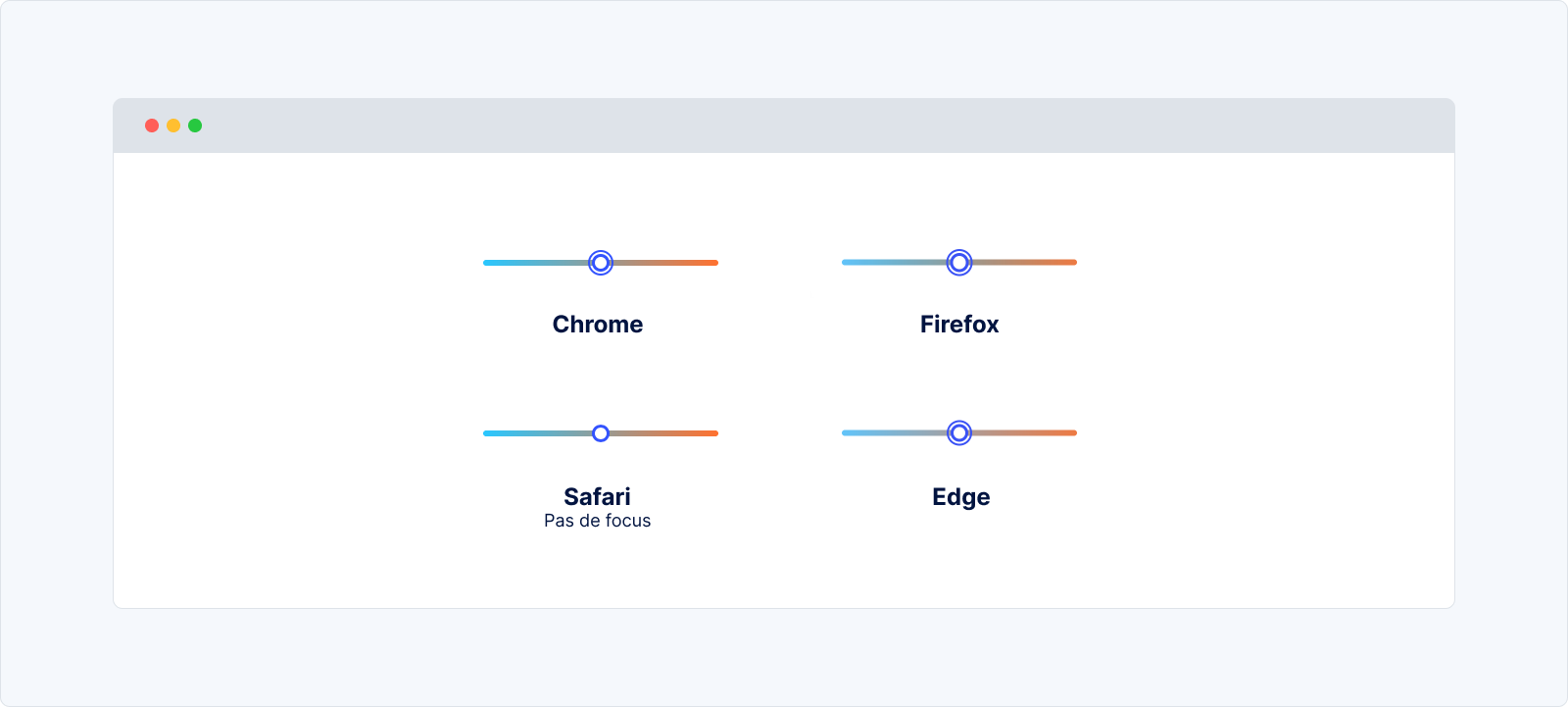Click the Edge slider thumb
The image size is (1568, 707).
[x=959, y=432]
